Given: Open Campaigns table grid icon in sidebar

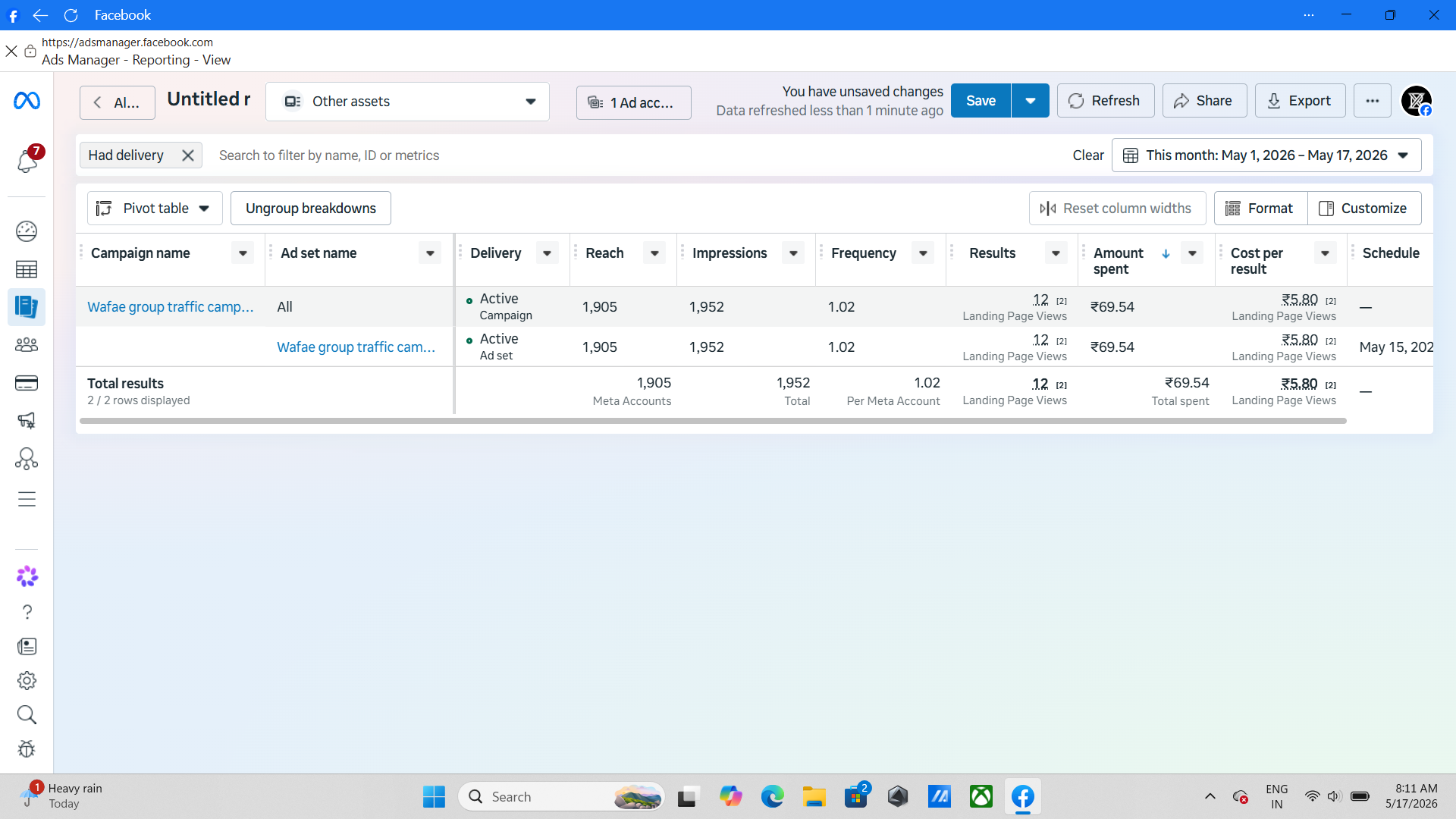Looking at the screenshot, I should 27,269.
